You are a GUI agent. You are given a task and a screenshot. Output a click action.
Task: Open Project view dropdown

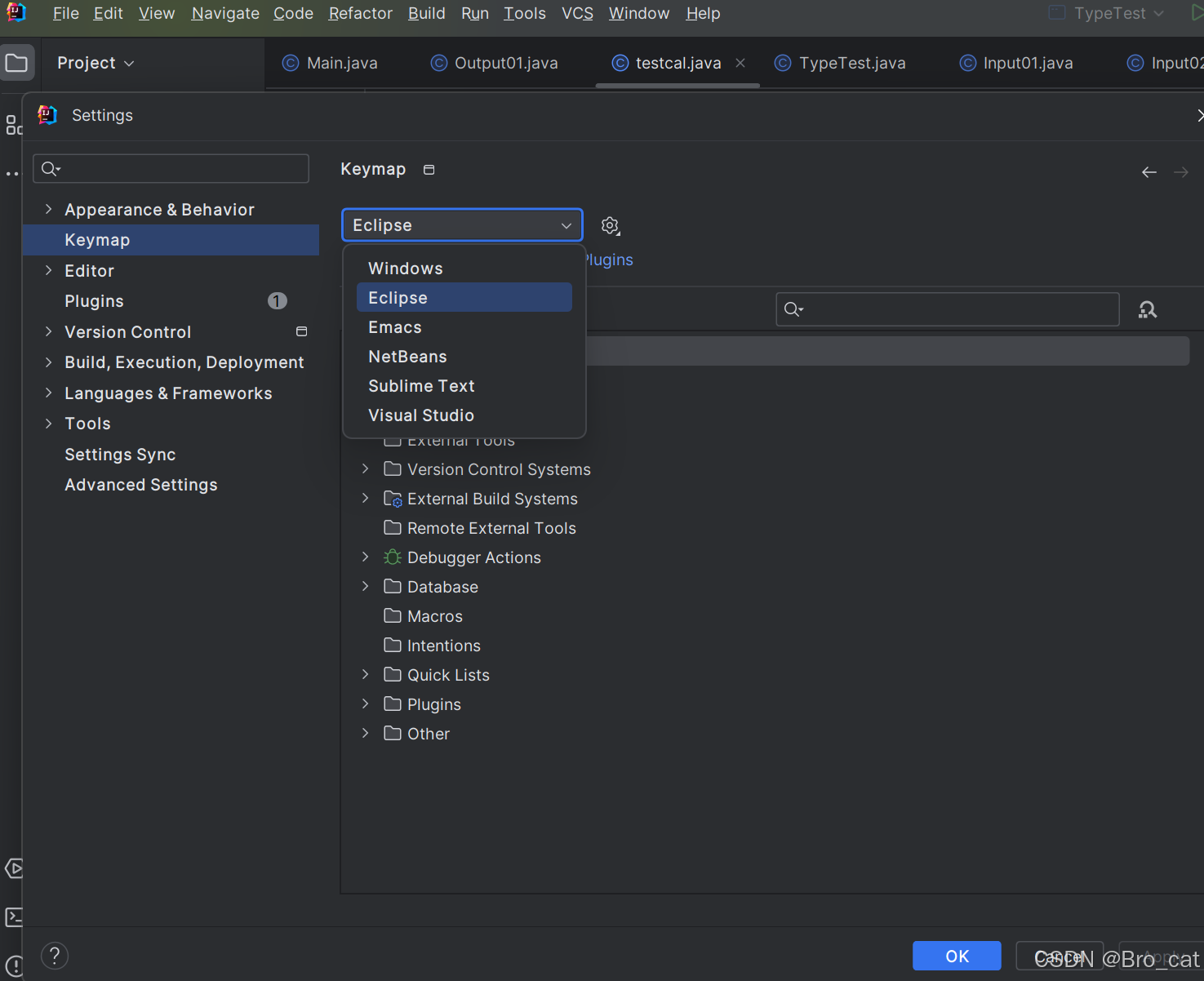(96, 63)
